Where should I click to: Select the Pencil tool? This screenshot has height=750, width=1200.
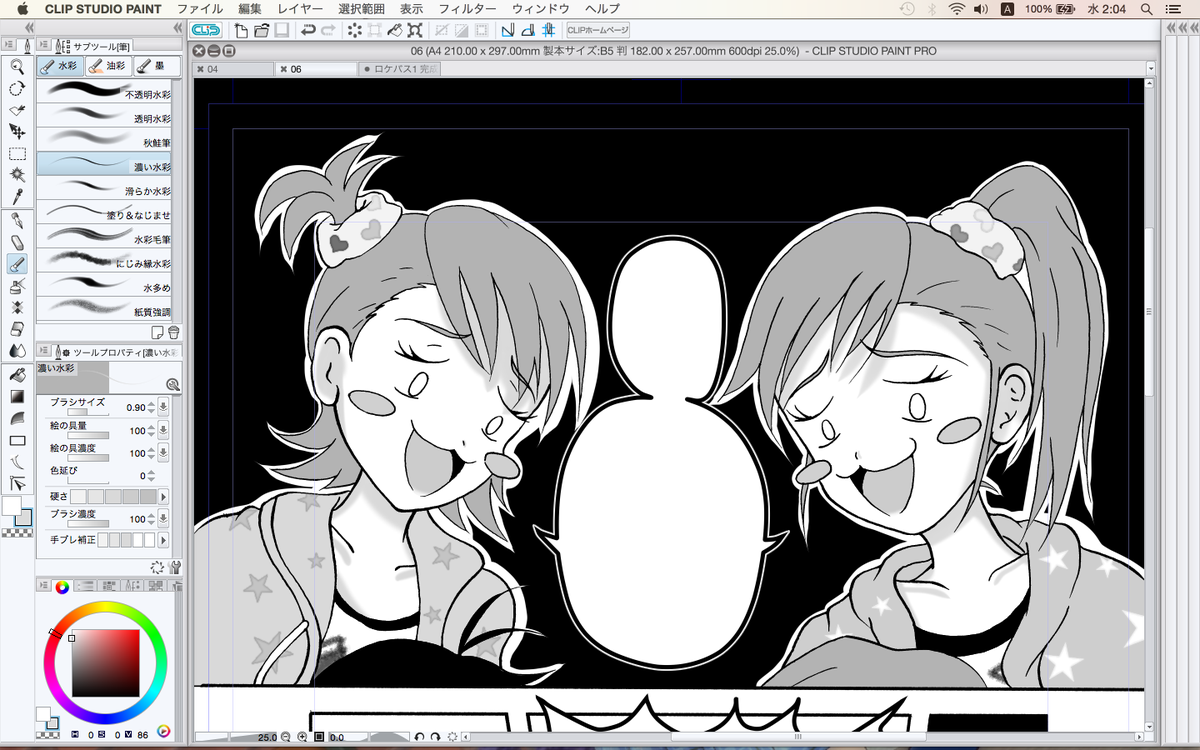point(17,243)
